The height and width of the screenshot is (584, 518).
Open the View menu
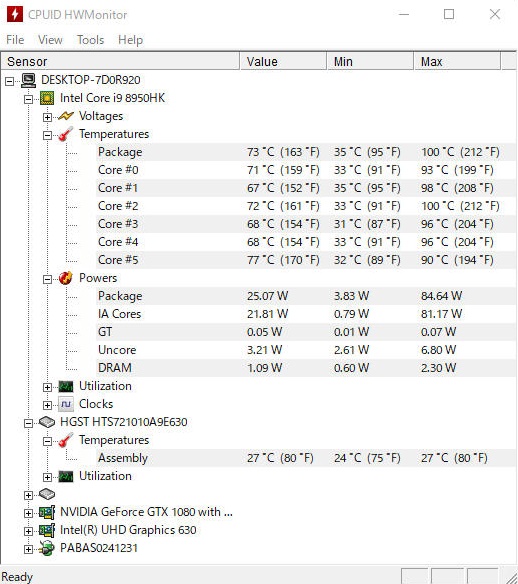(50, 40)
